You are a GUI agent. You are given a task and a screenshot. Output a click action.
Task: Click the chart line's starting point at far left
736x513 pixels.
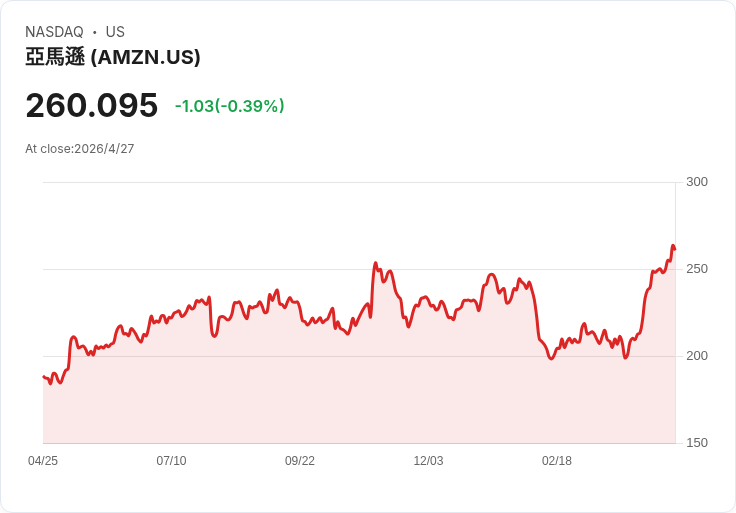click(44, 377)
